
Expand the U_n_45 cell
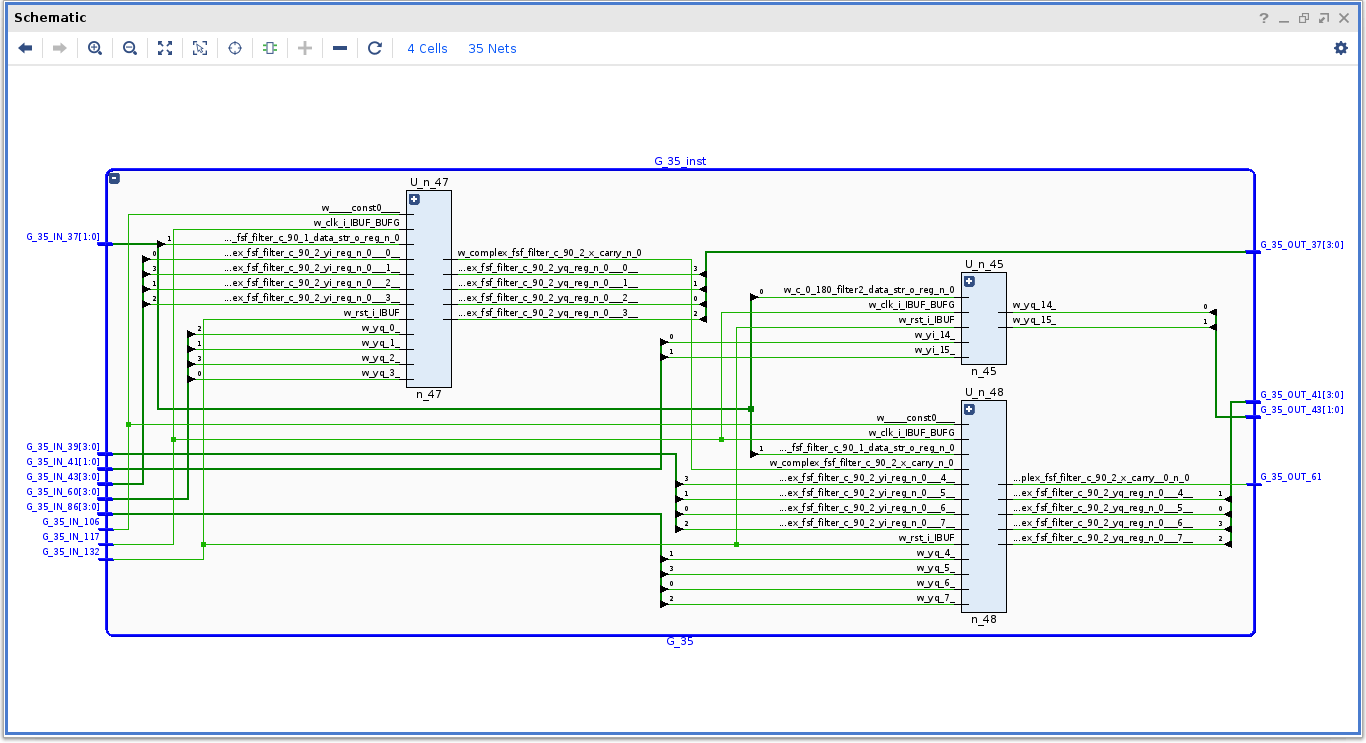969,281
